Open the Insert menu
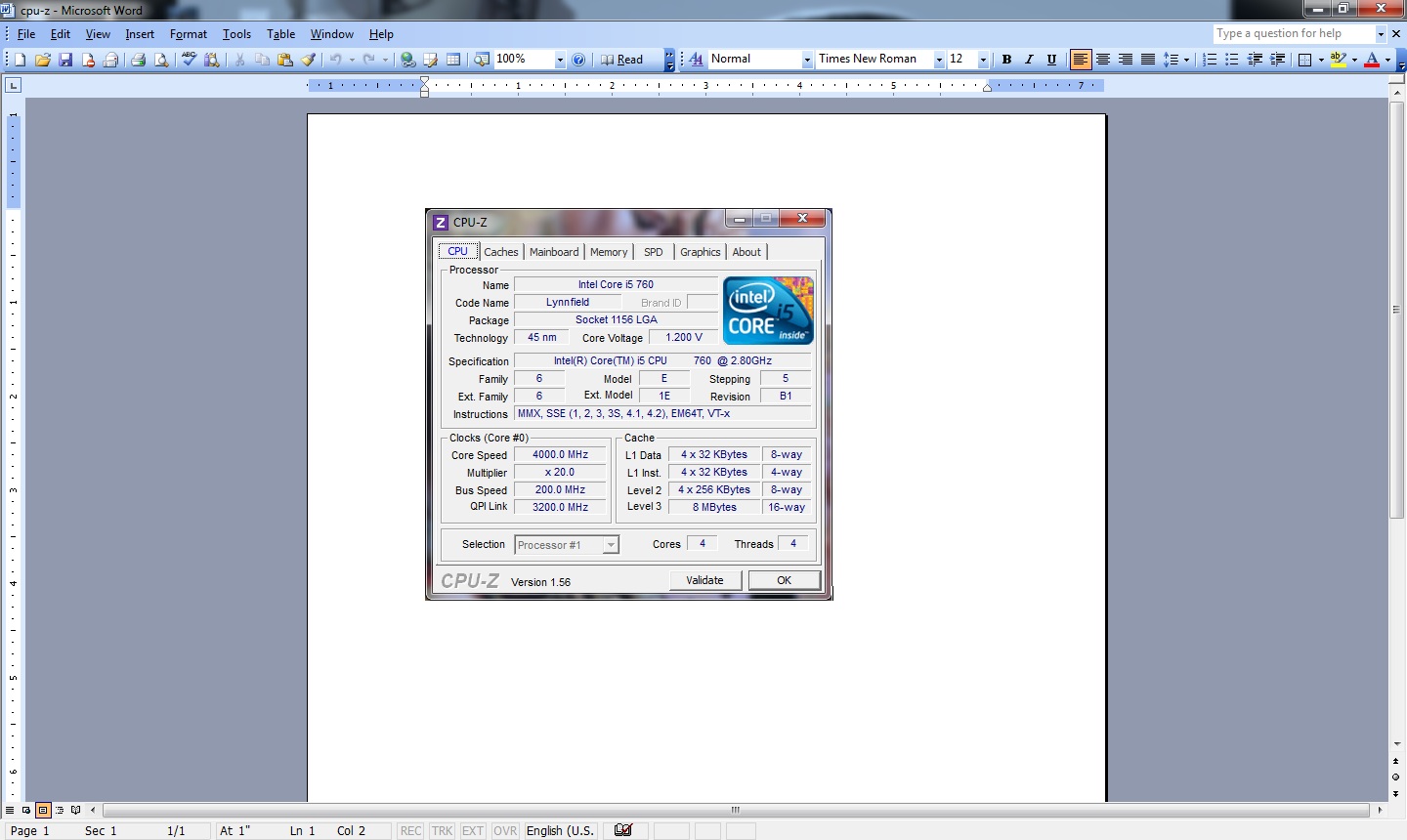Image resolution: width=1407 pixels, height=840 pixels. pyautogui.click(x=140, y=34)
